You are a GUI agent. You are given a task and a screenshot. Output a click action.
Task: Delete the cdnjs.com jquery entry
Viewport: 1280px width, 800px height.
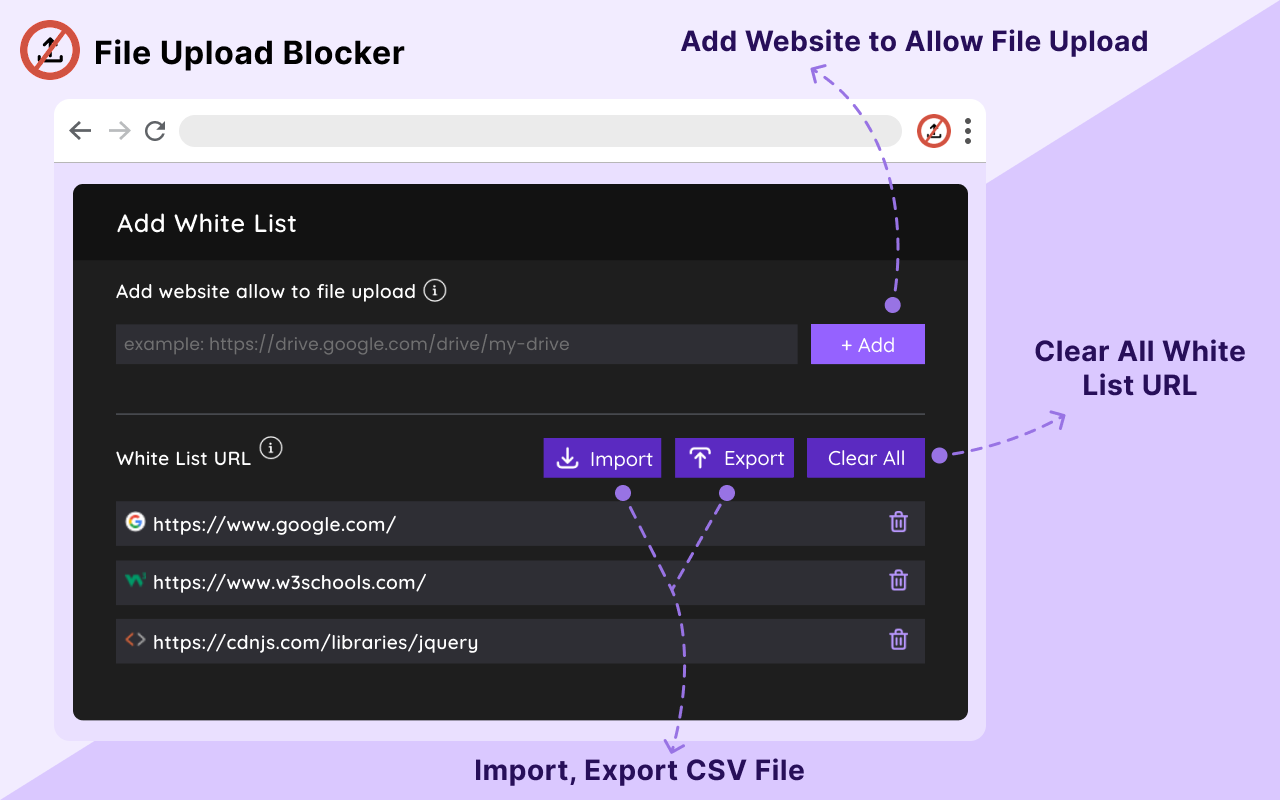(x=899, y=640)
